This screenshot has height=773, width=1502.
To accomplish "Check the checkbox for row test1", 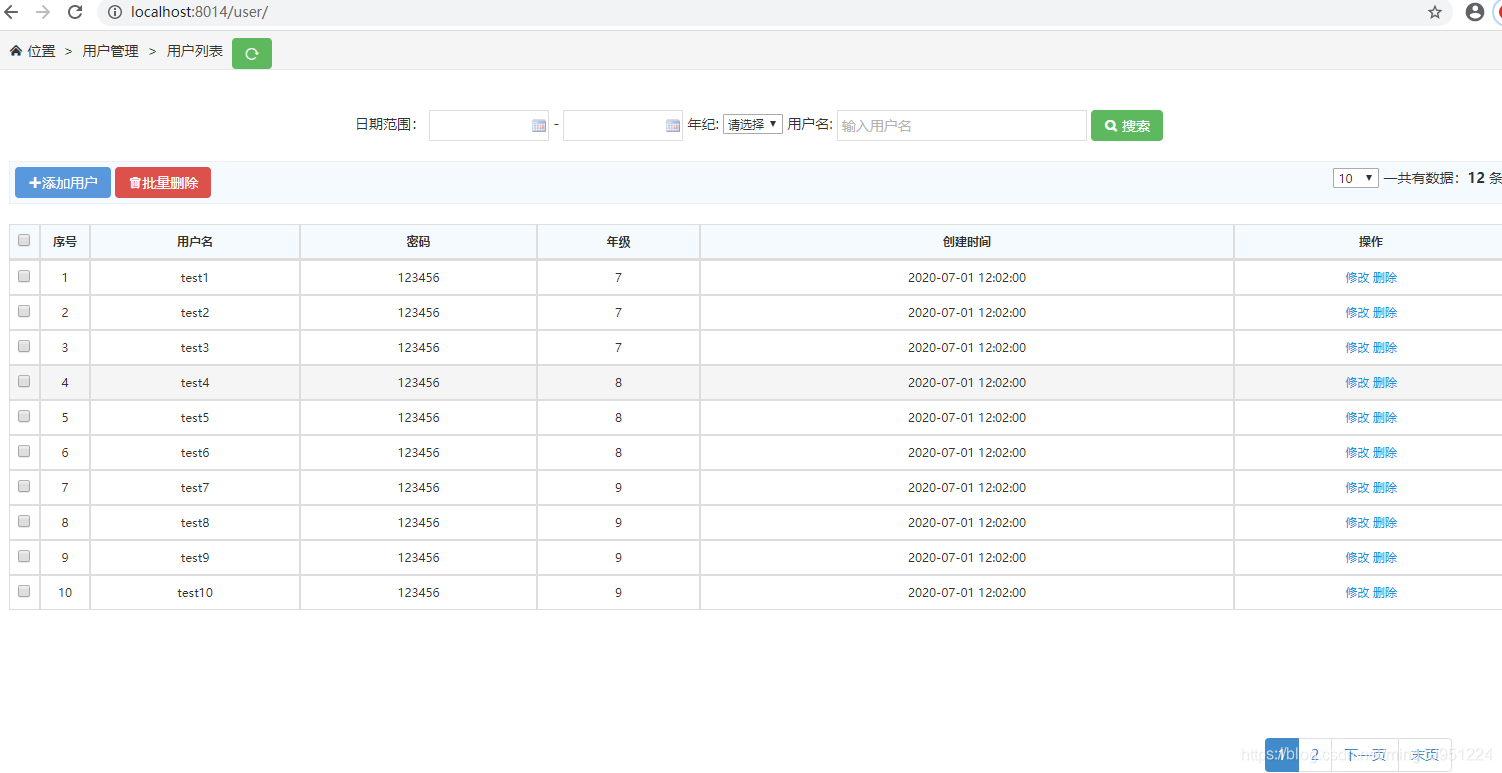I will (24, 277).
